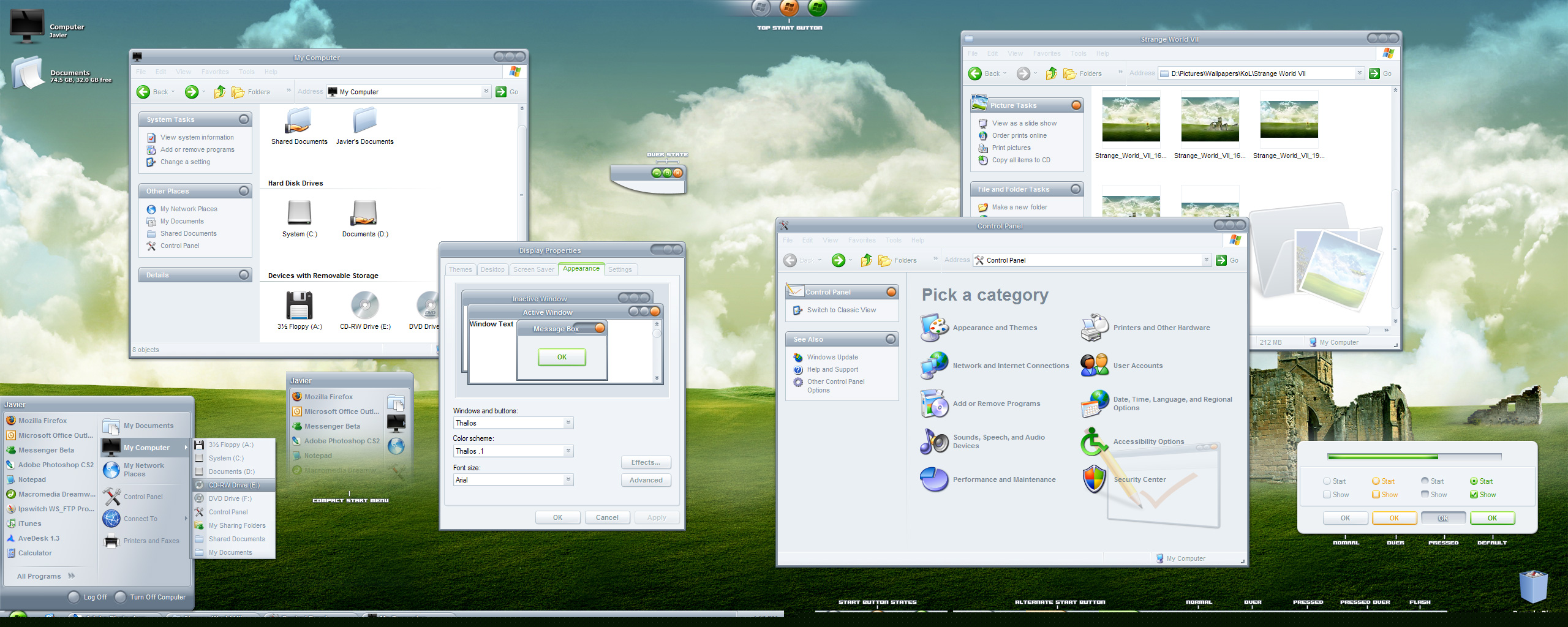Expand the My Computer address bar dropdown
This screenshot has width=1568, height=627.
pos(486,92)
